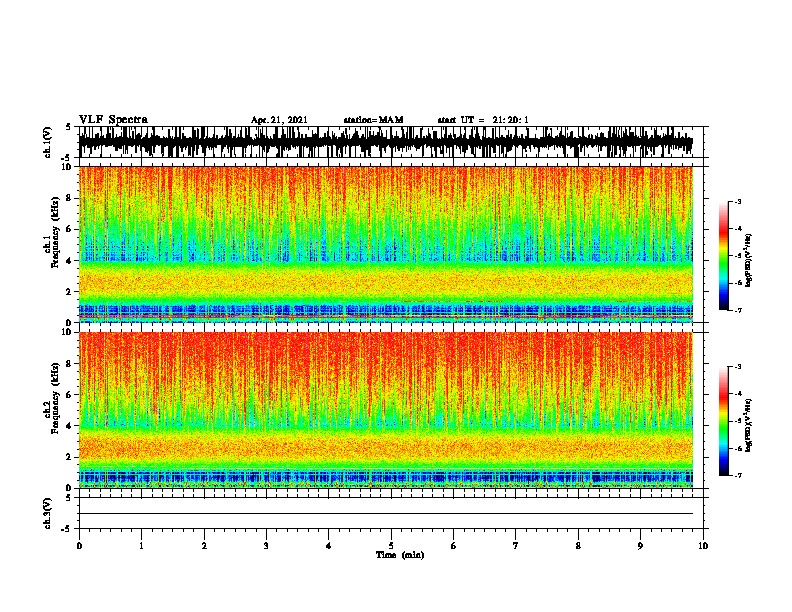Click the time axis tick label "0"
The height and width of the screenshot is (612, 792).
79,546
